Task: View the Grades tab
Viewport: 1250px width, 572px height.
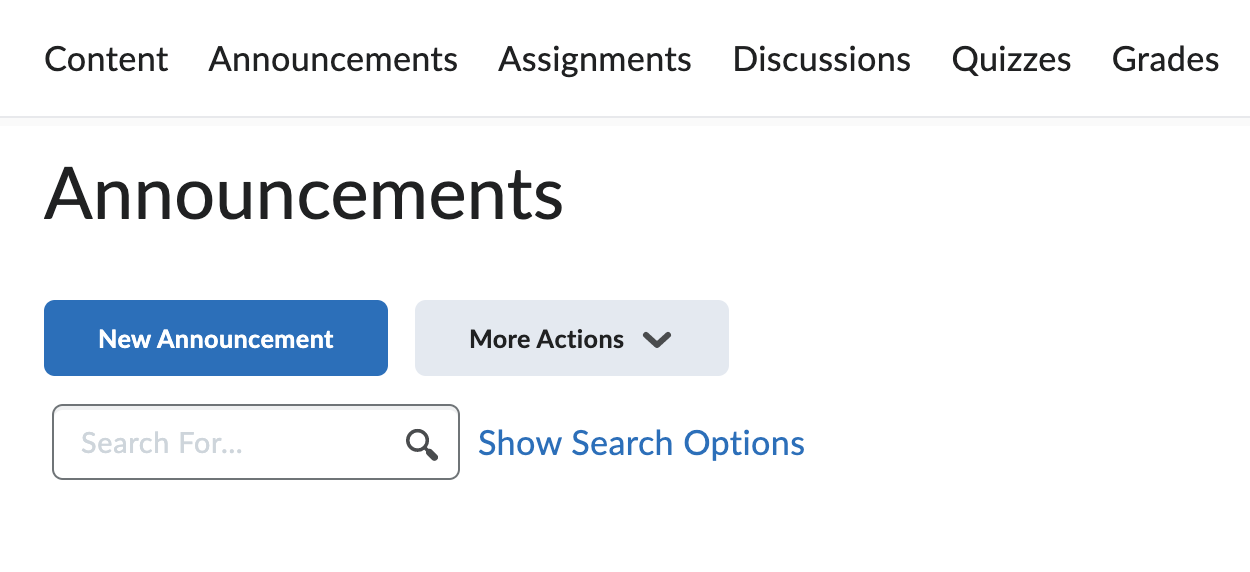Action: coord(1165,60)
